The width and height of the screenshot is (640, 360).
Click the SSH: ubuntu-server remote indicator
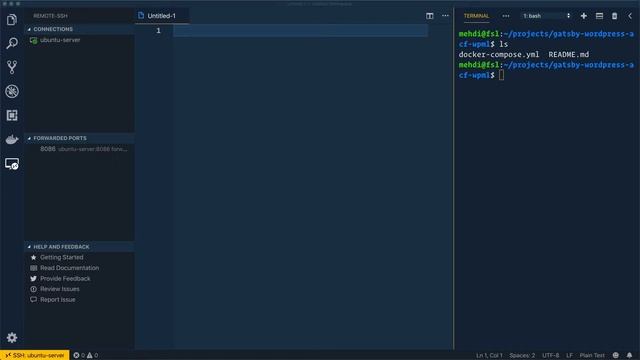coord(35,355)
